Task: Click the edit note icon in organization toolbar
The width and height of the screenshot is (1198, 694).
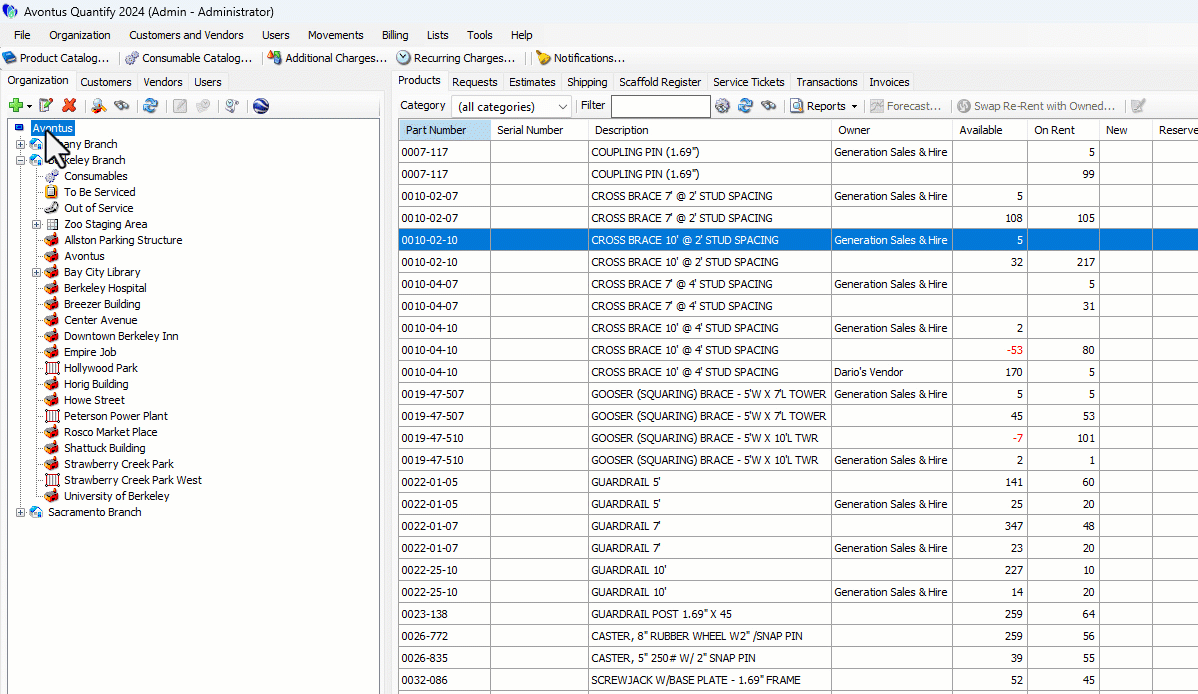Action: pyautogui.click(x=46, y=105)
